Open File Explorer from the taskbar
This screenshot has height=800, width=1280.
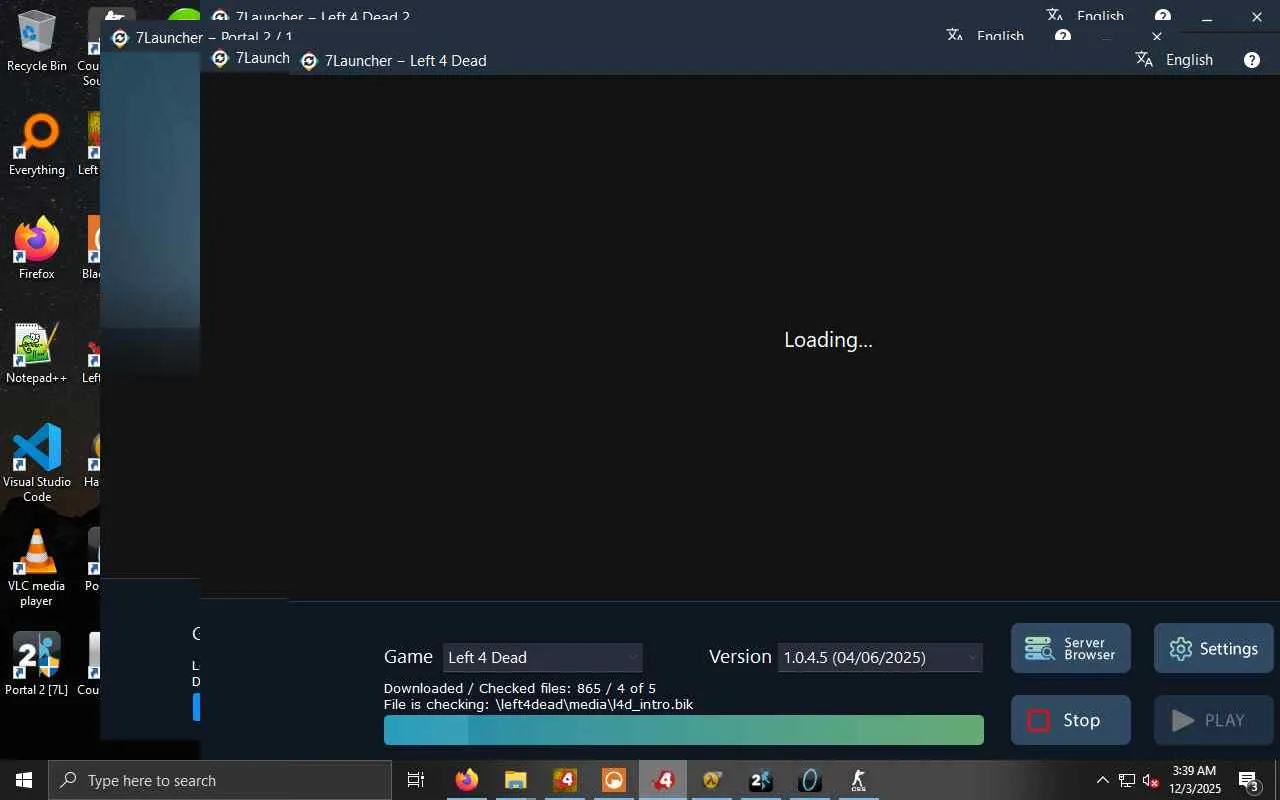point(515,780)
